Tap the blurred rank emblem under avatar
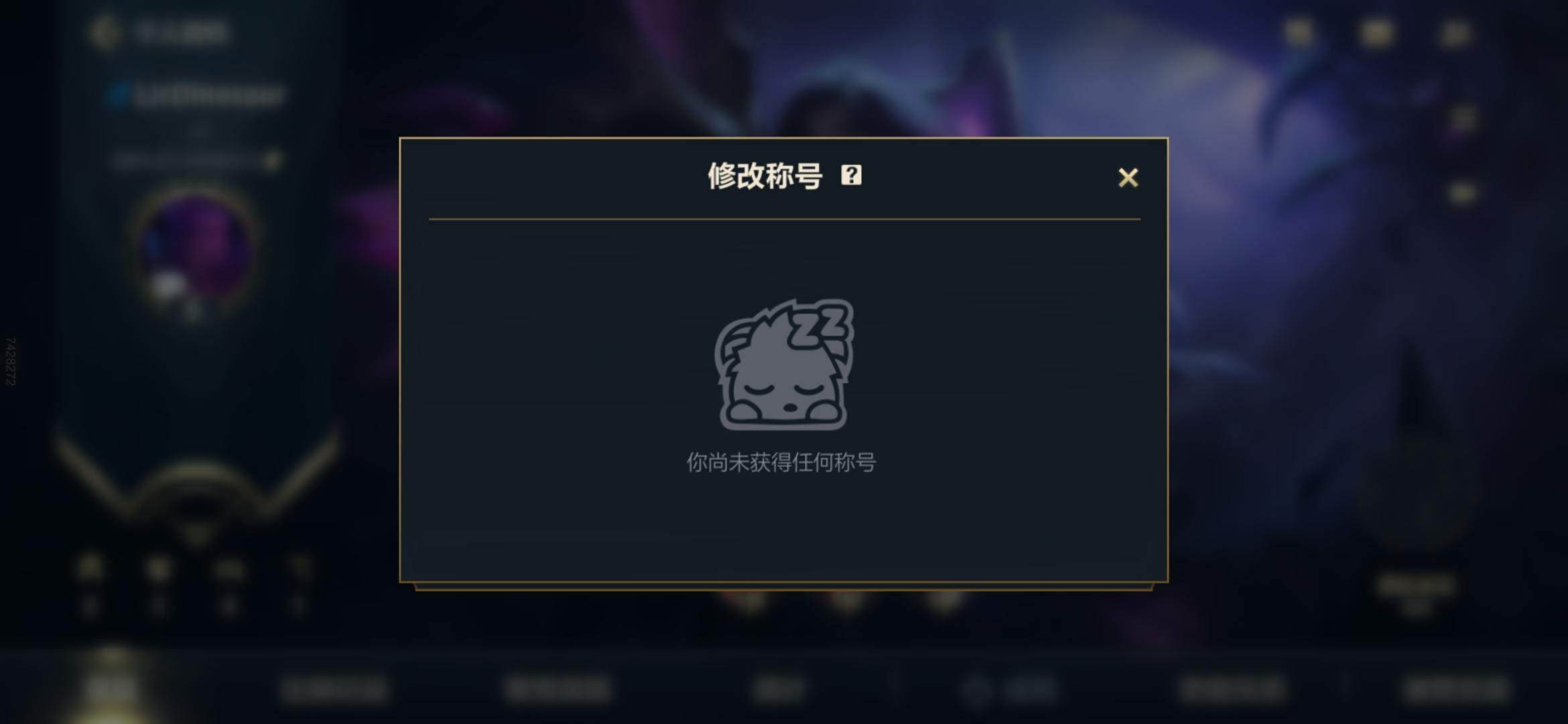 point(196,496)
